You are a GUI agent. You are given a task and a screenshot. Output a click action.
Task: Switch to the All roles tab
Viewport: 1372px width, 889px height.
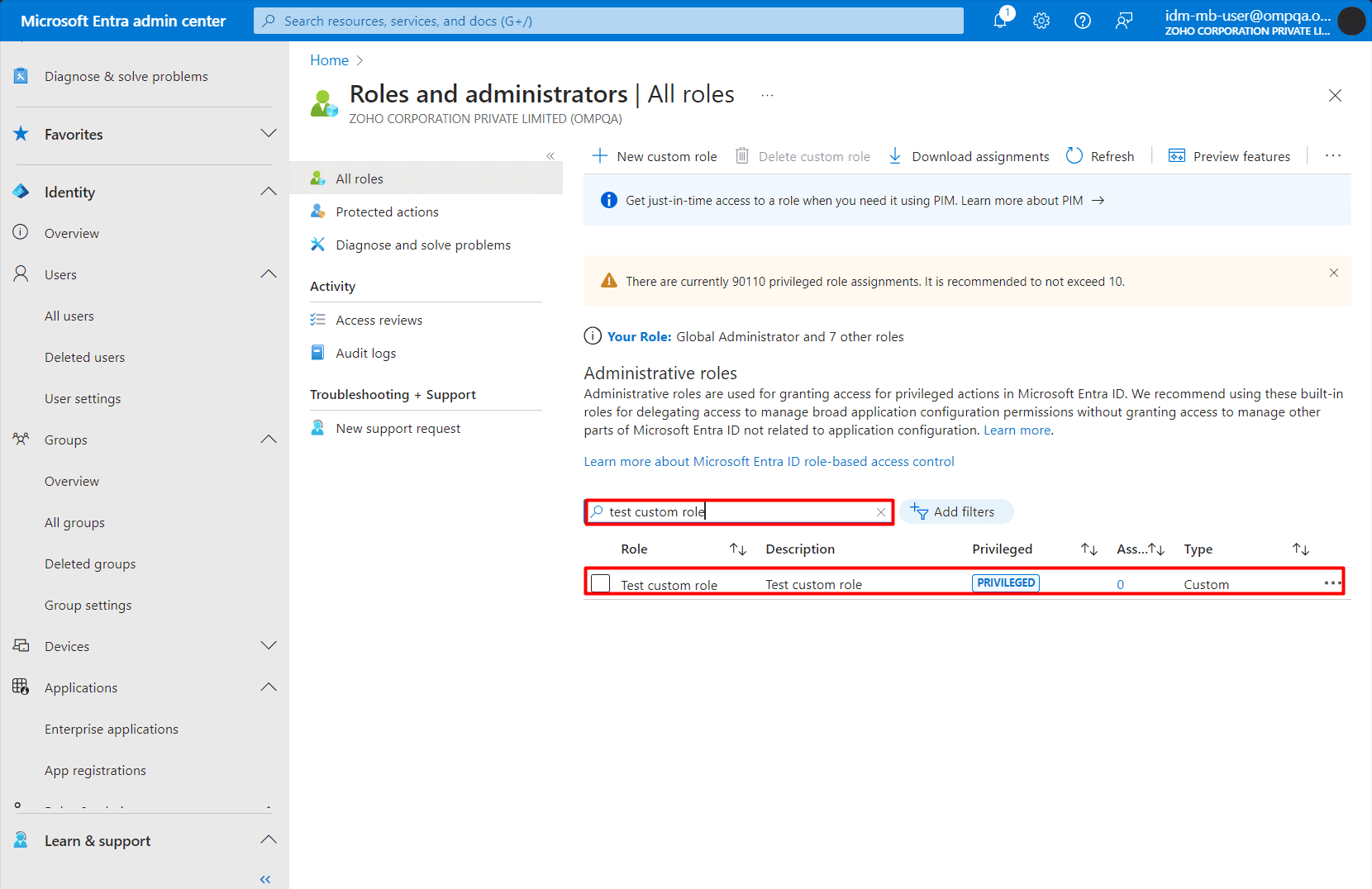coord(359,178)
